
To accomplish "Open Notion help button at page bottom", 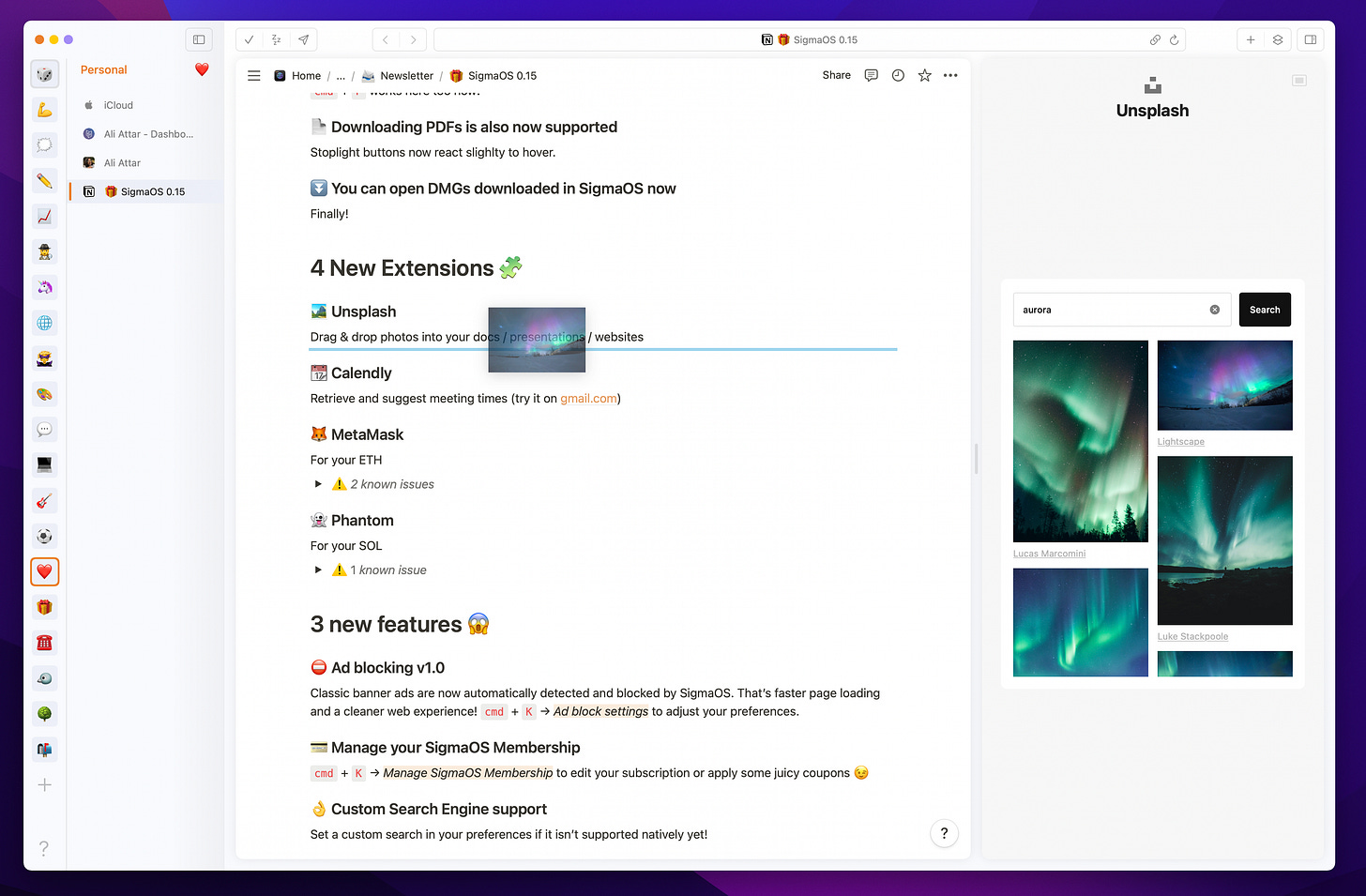I will pyautogui.click(x=944, y=833).
